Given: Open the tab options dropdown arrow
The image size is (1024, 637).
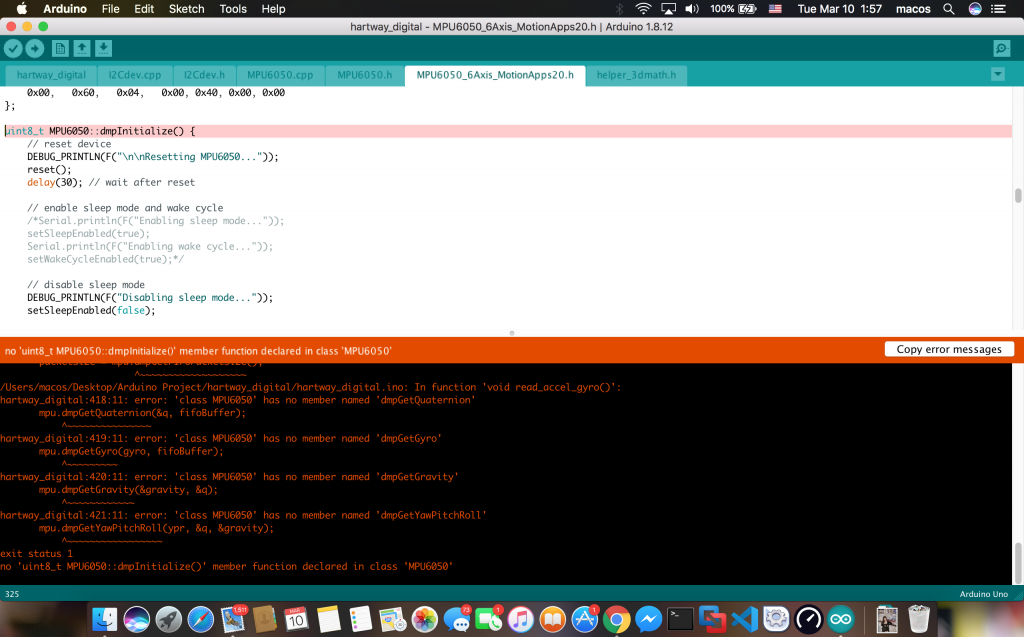Looking at the screenshot, I should (x=998, y=74).
